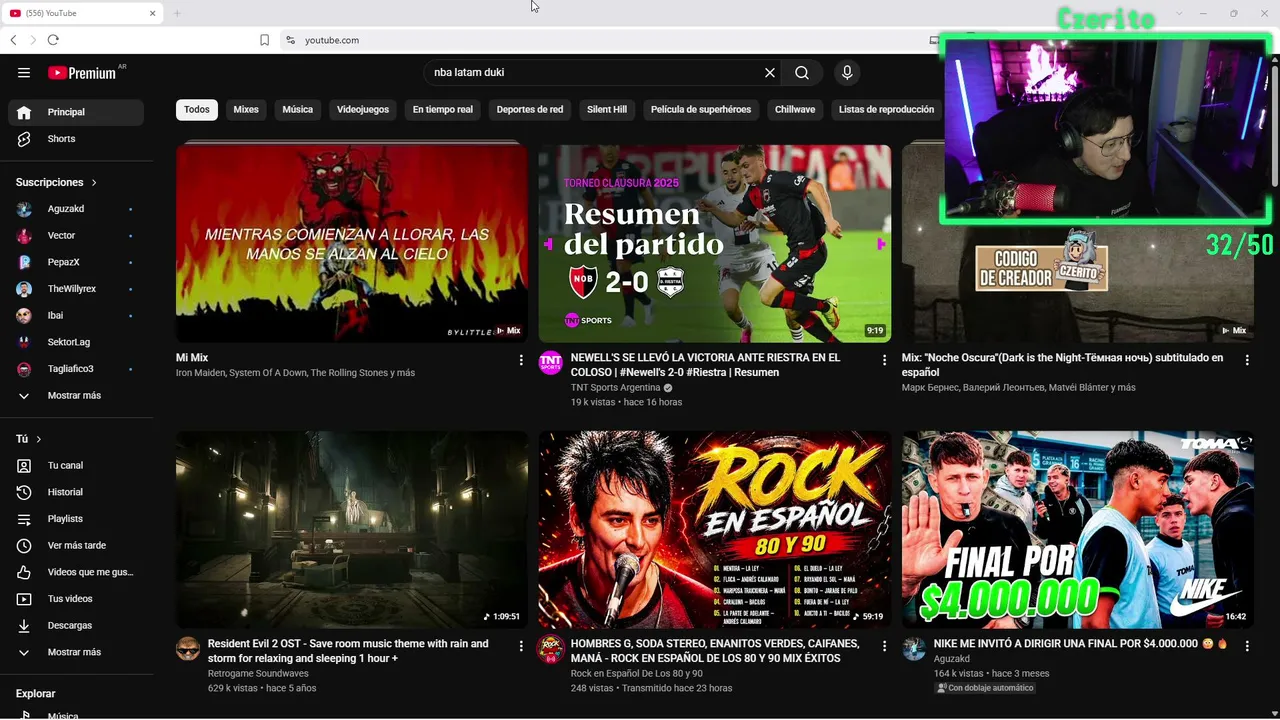Open options menu for Newell's resumen video
Viewport: 1280px width, 720px height.
tap(884, 360)
